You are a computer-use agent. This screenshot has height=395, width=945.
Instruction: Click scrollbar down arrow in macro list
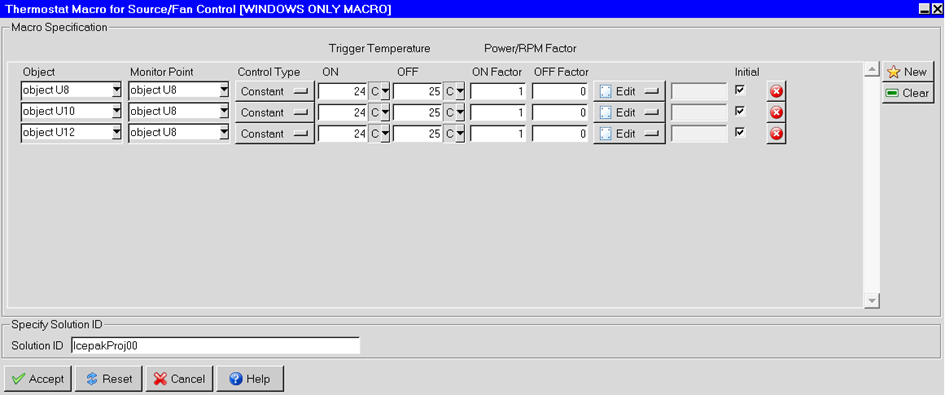(871, 300)
